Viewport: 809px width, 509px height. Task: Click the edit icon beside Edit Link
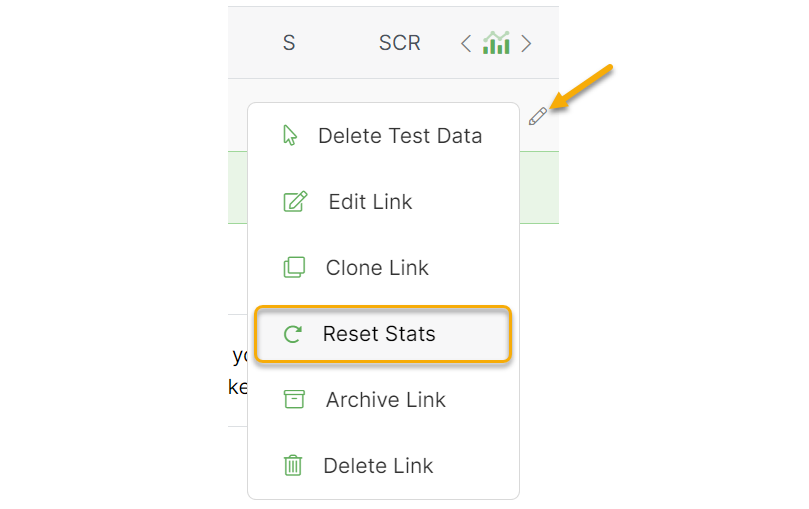295,202
